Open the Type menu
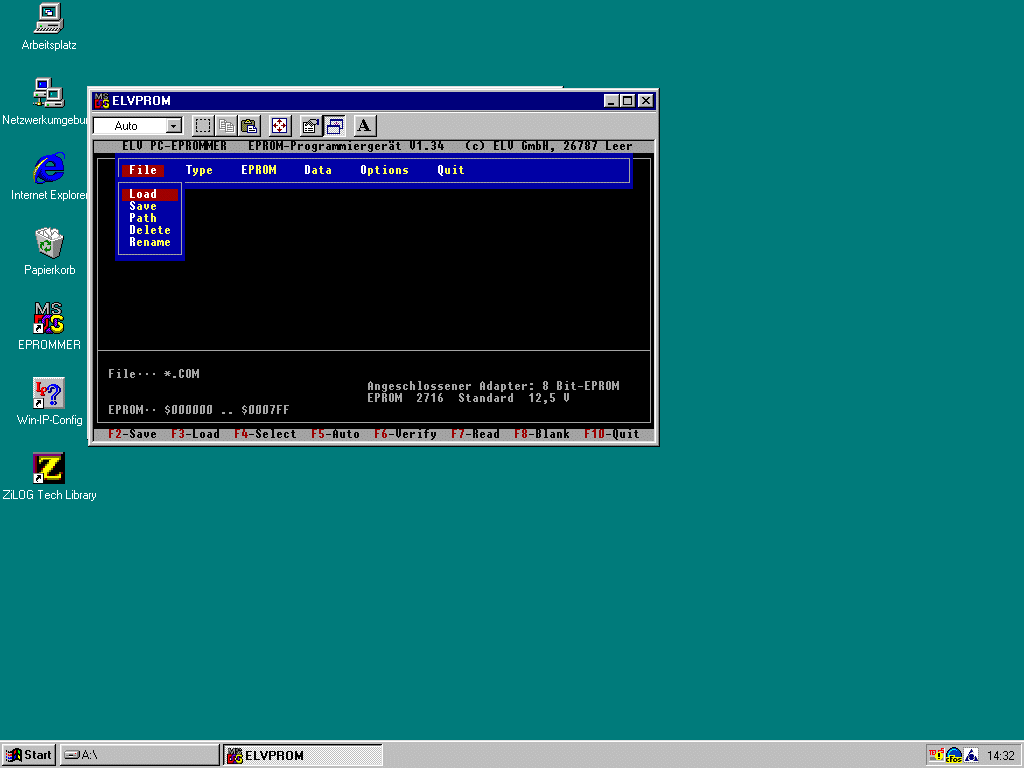Screen dimensions: 1024x768 point(199,170)
